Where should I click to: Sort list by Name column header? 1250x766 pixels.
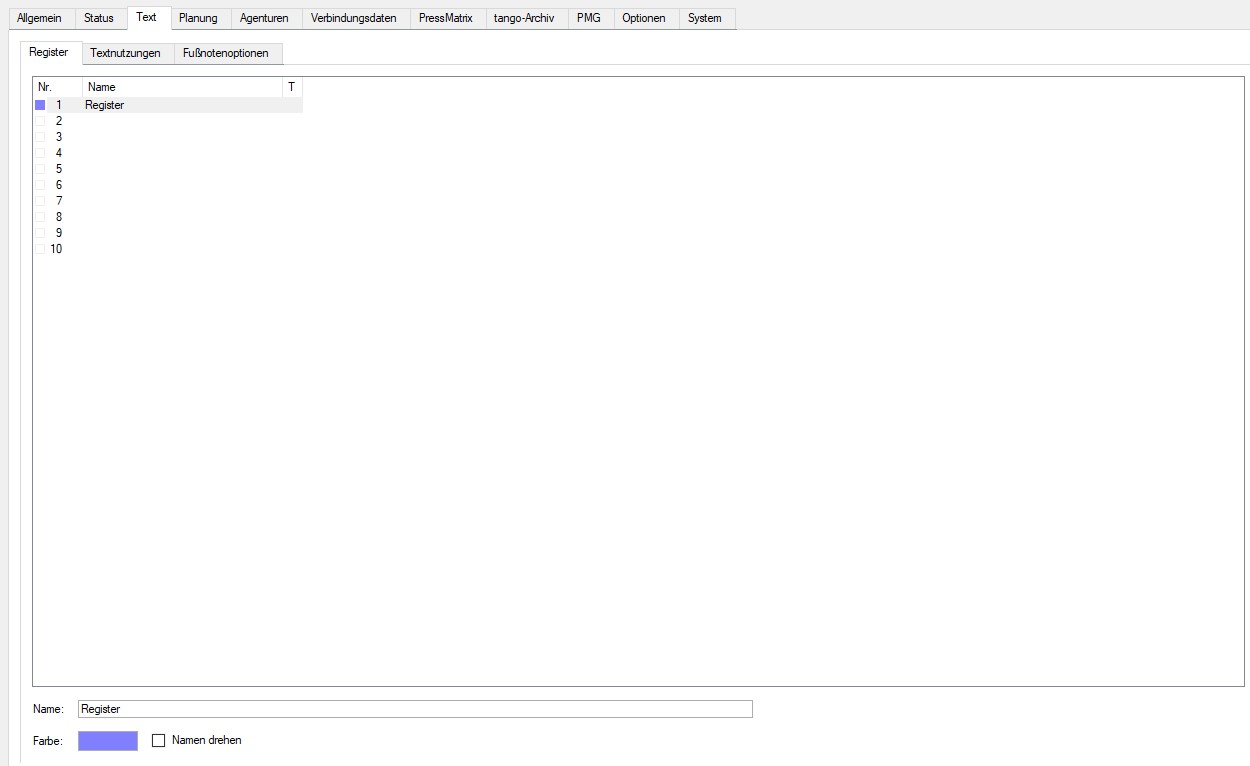[x=180, y=87]
